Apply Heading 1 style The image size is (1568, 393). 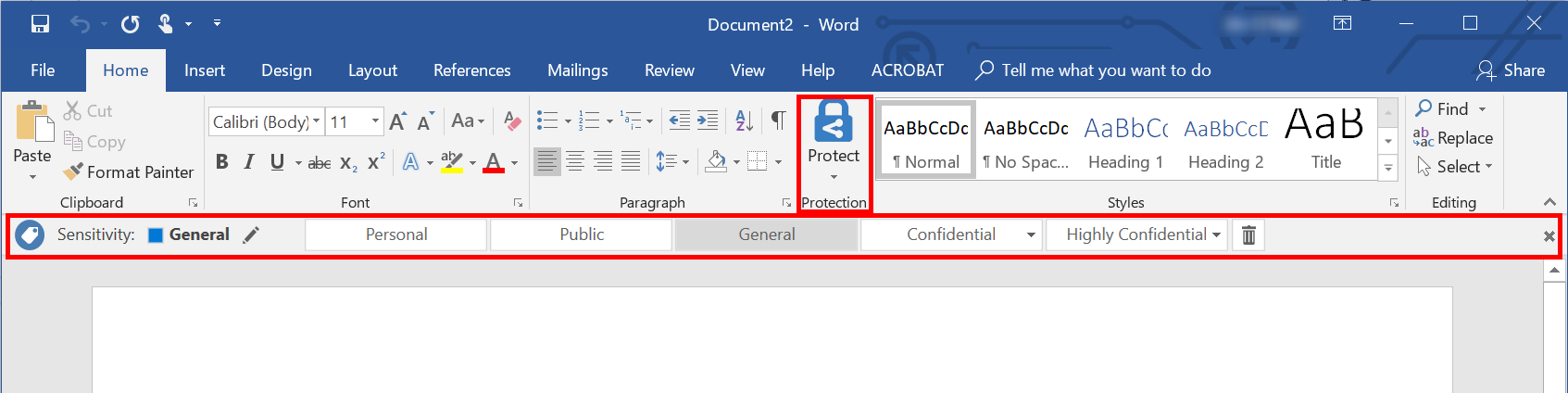pyautogui.click(x=1125, y=138)
